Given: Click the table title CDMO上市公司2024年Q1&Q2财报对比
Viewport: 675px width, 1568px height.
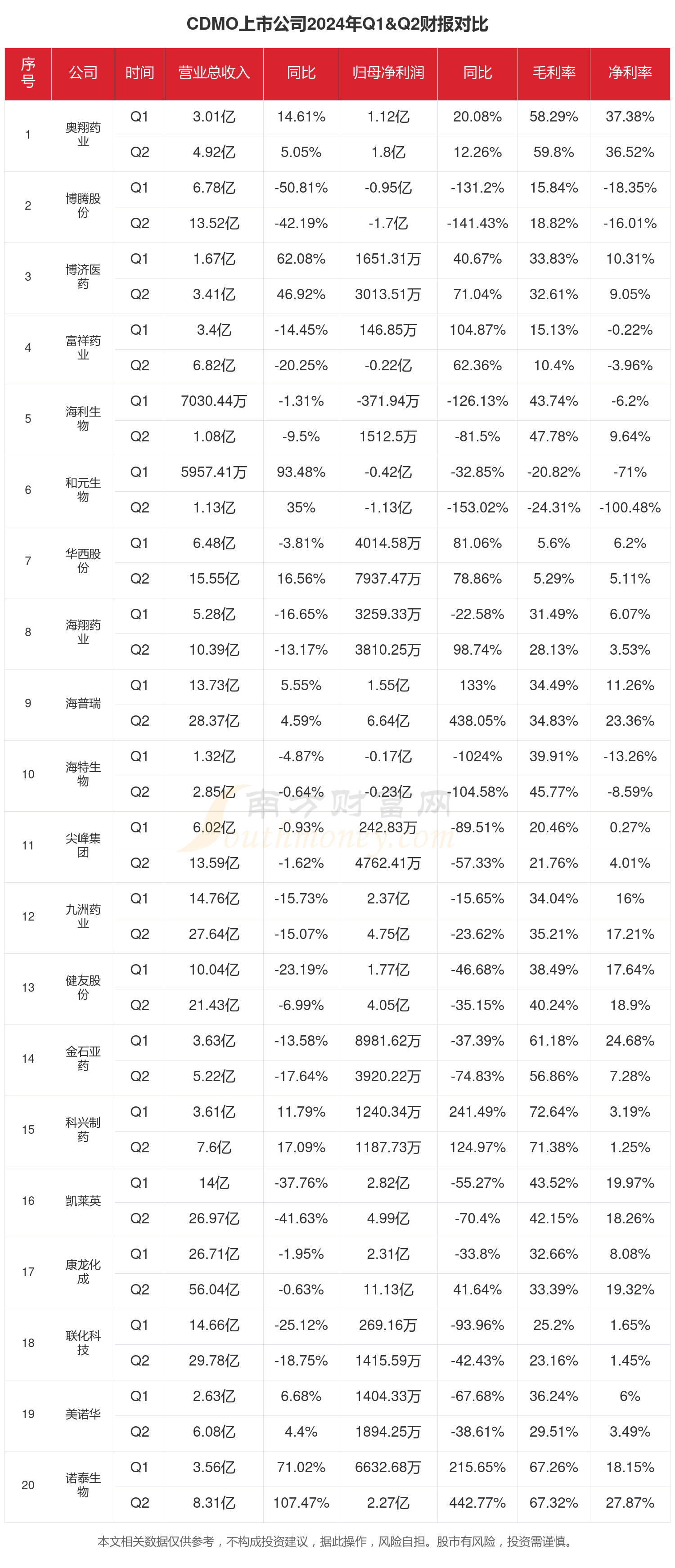Looking at the screenshot, I should pyautogui.click(x=337, y=24).
